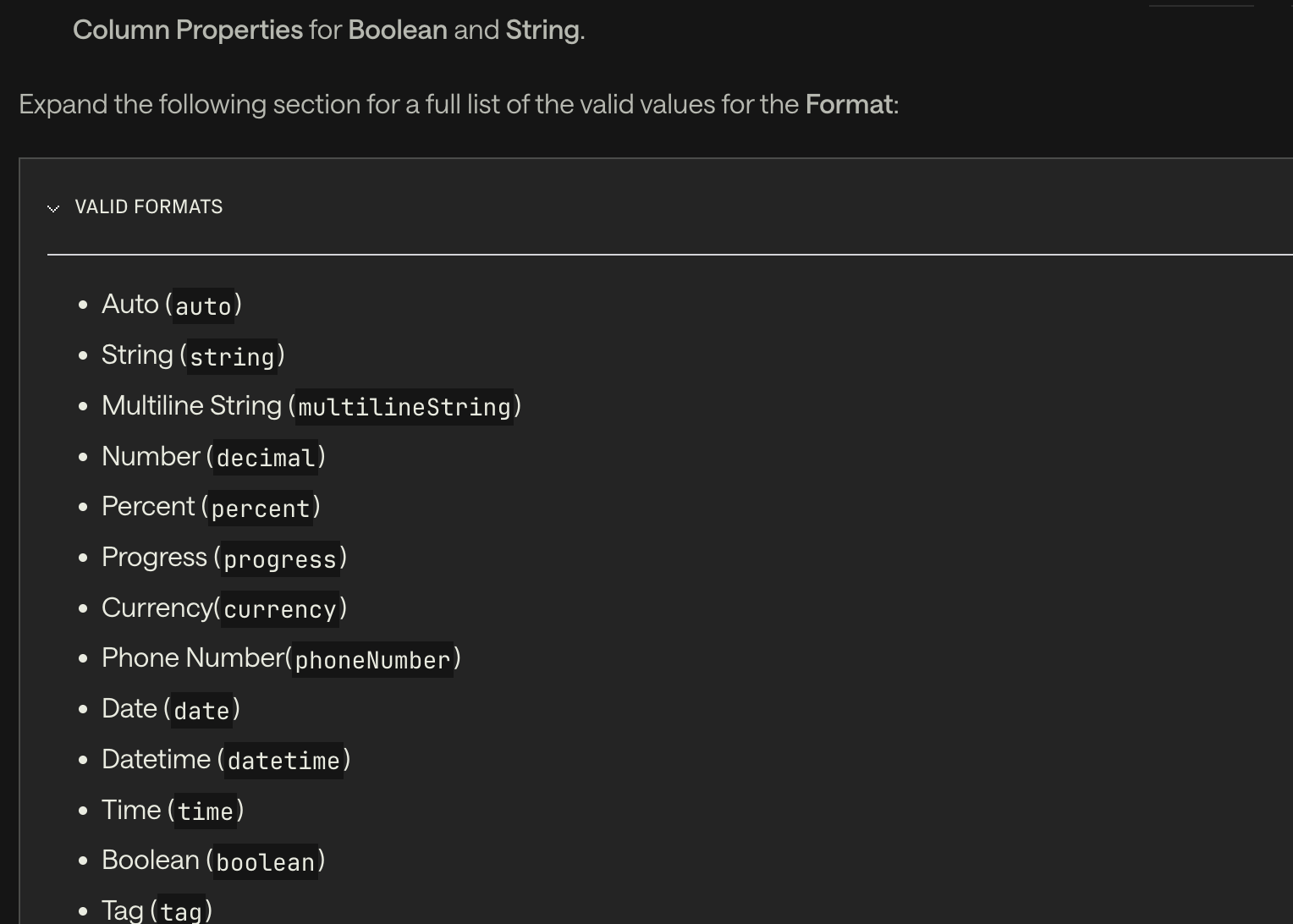Click bold 'String' in the top sentence
The image size is (1293, 924).
[x=542, y=30]
